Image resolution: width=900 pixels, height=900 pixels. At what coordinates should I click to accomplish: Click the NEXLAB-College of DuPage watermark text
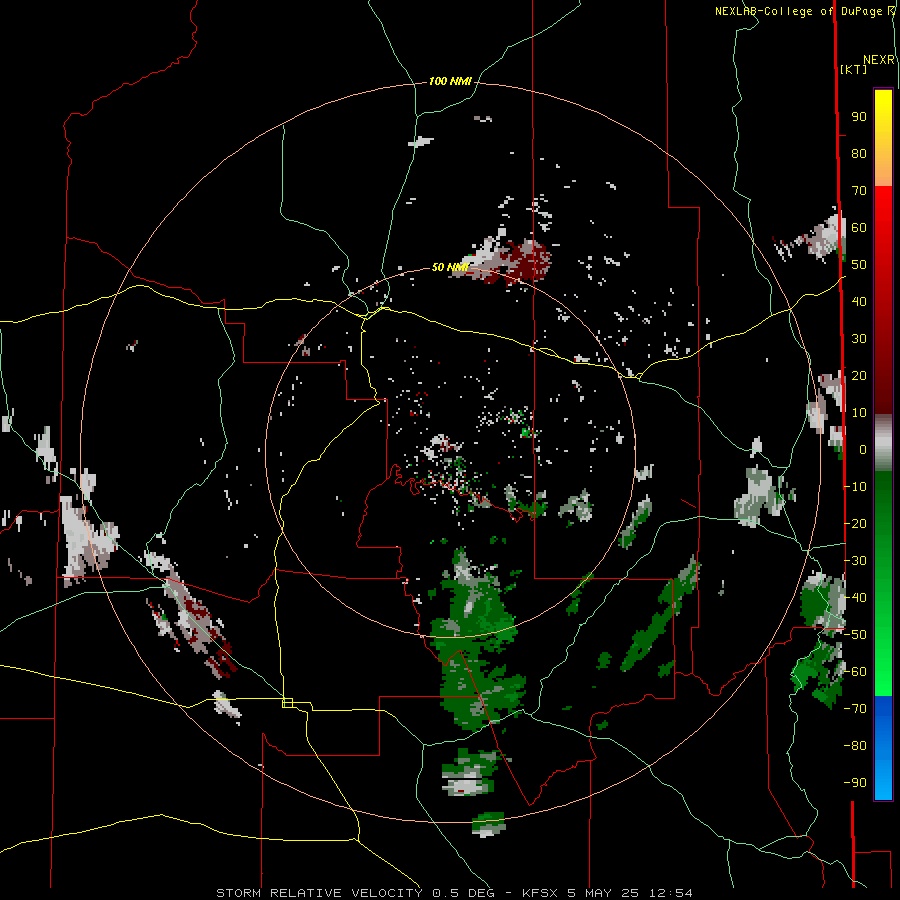tap(804, 11)
